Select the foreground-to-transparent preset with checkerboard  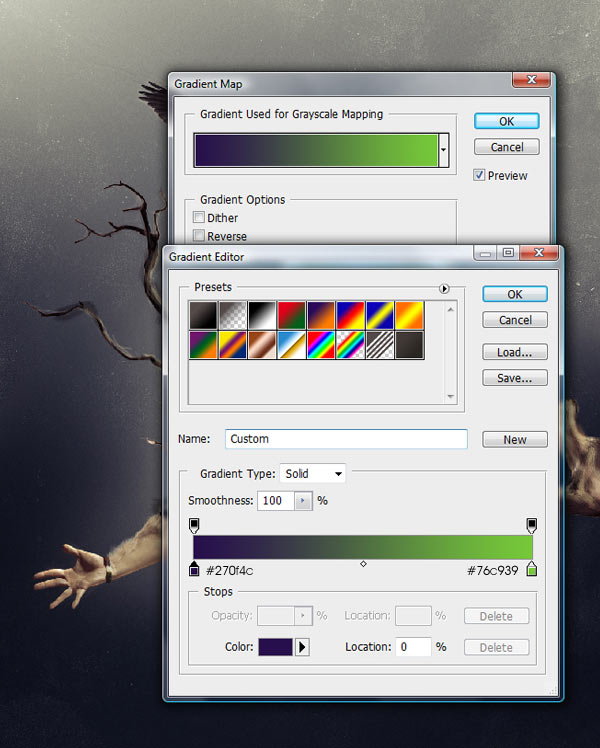(x=233, y=315)
